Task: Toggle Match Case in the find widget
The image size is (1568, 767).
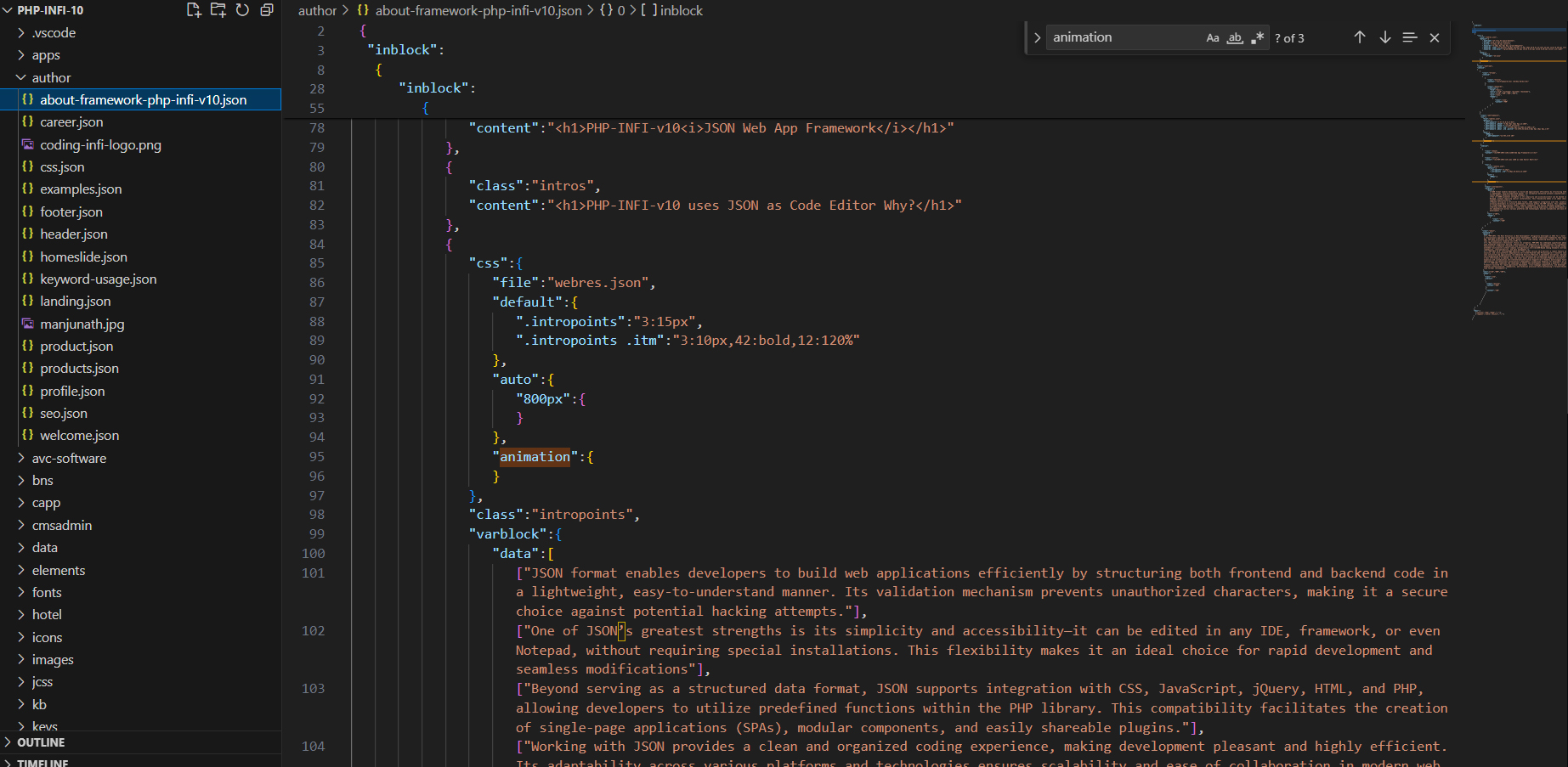Action: (x=1213, y=37)
